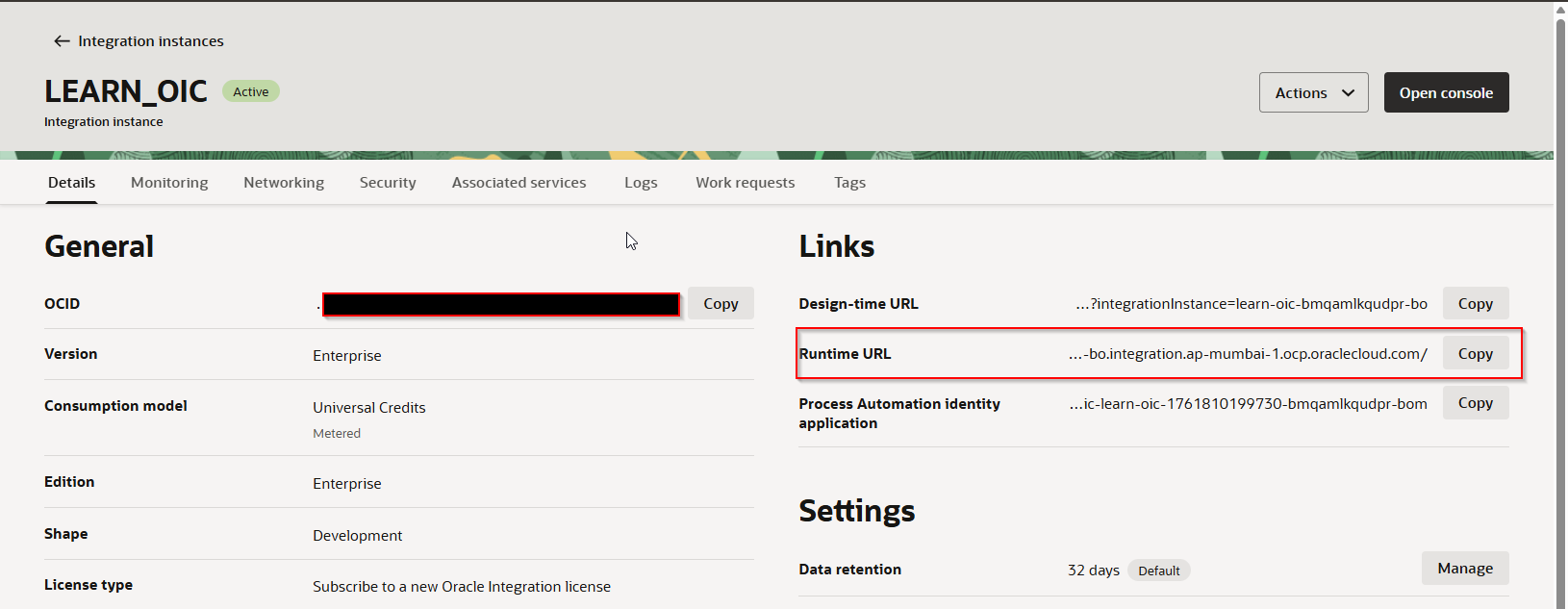
Task: Click the Runtime URL value text
Action: [x=1248, y=354]
